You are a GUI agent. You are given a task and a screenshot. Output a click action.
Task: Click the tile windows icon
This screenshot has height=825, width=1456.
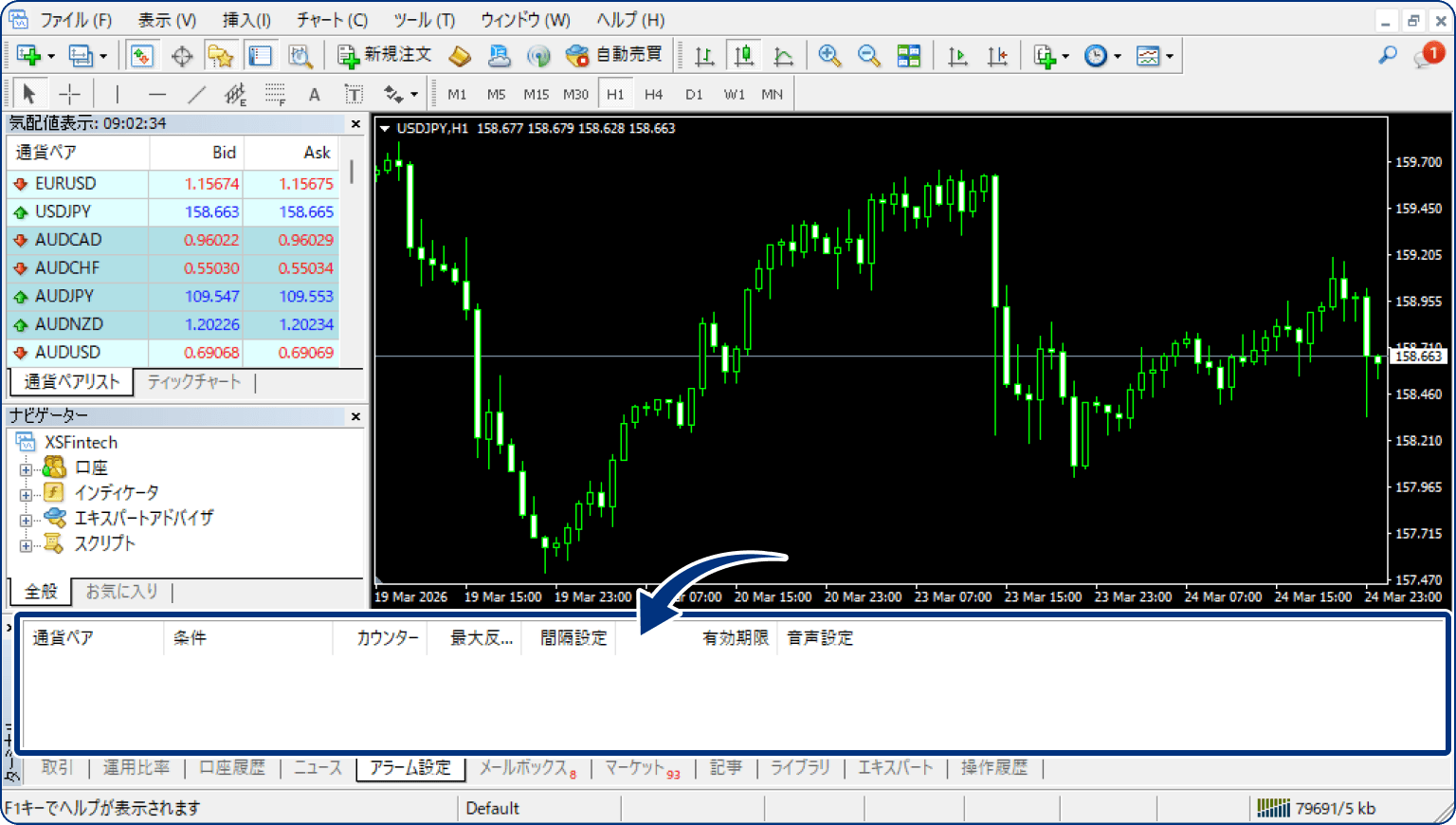click(909, 56)
